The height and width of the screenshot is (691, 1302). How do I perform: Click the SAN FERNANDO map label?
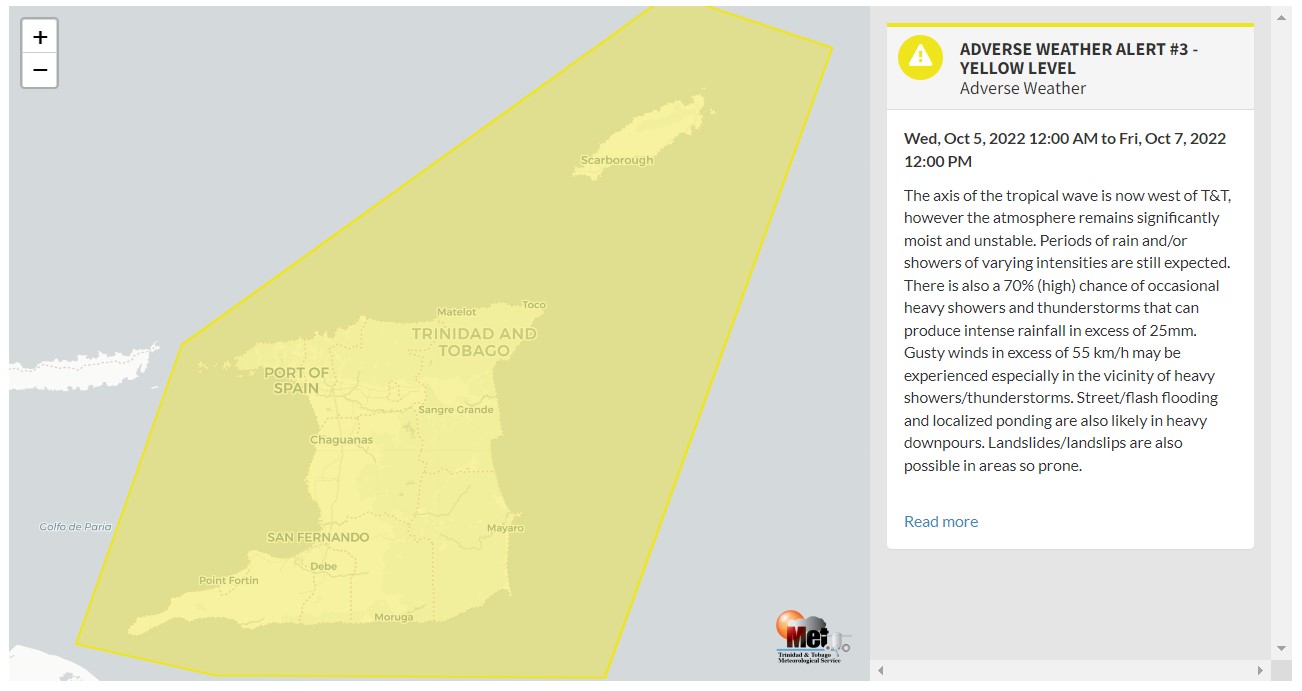[x=318, y=537]
